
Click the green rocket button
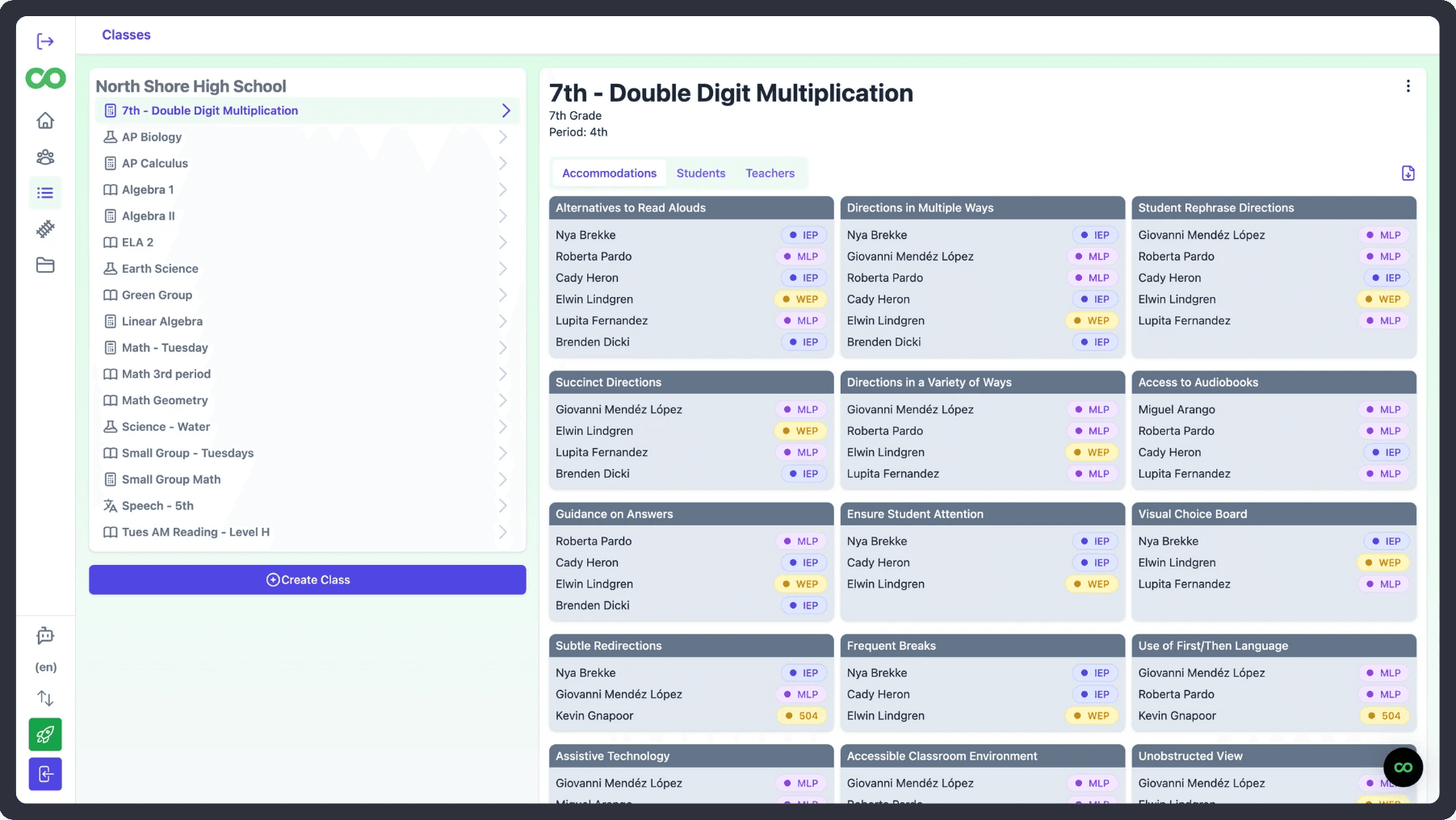pyautogui.click(x=45, y=734)
